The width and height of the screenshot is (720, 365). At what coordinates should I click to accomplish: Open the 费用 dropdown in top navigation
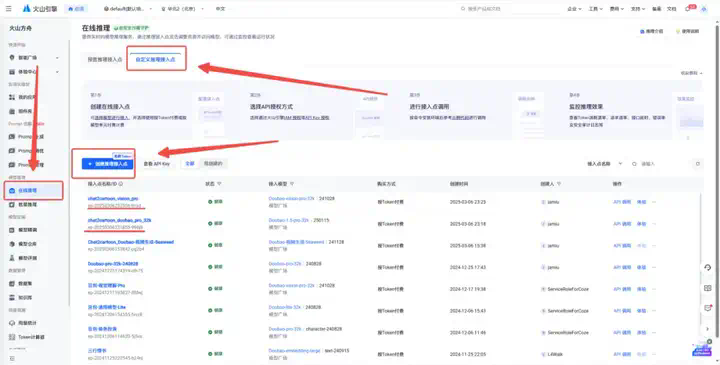[616, 9]
